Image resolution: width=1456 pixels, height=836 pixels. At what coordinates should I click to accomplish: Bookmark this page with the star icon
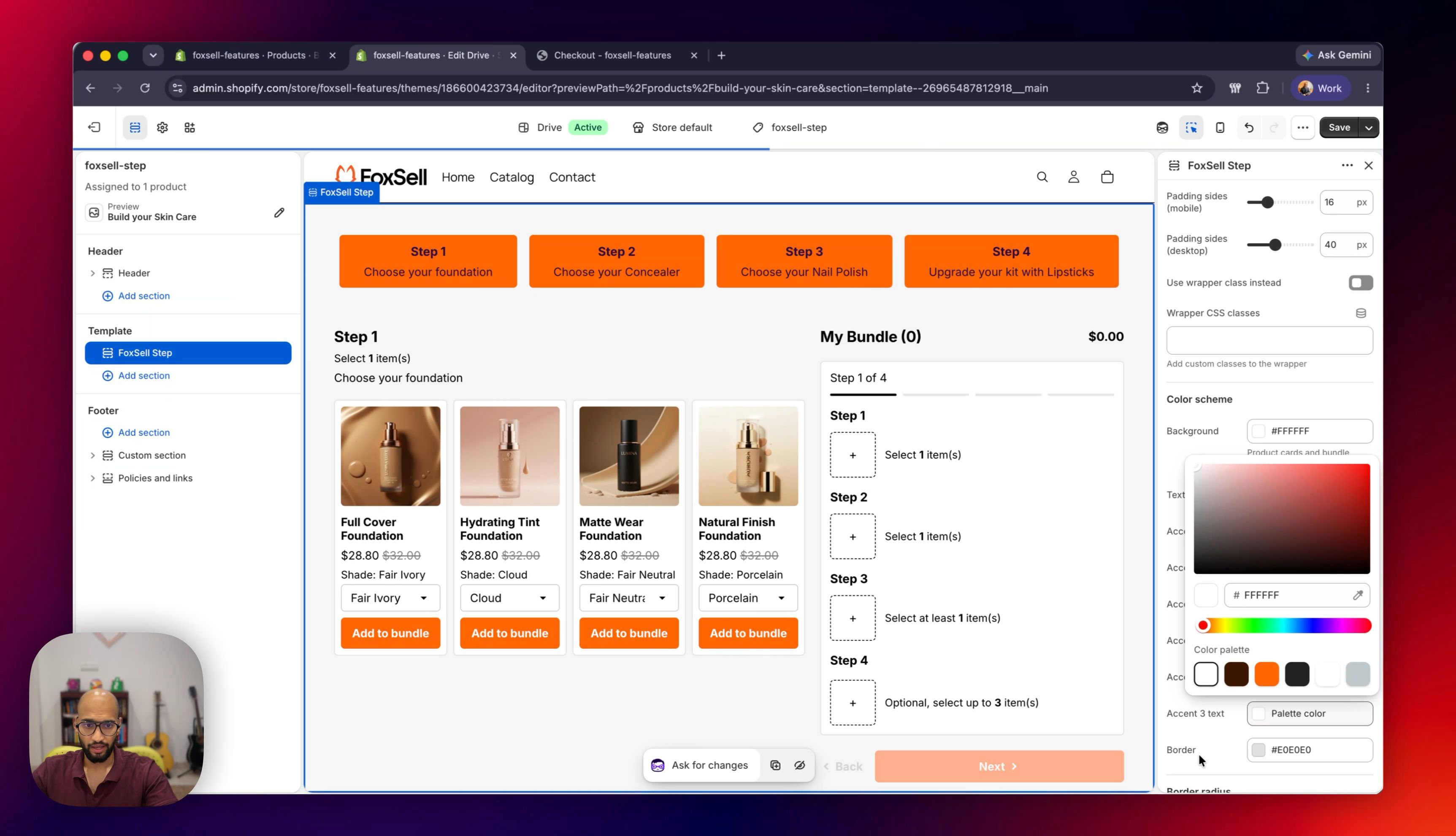click(x=1197, y=88)
